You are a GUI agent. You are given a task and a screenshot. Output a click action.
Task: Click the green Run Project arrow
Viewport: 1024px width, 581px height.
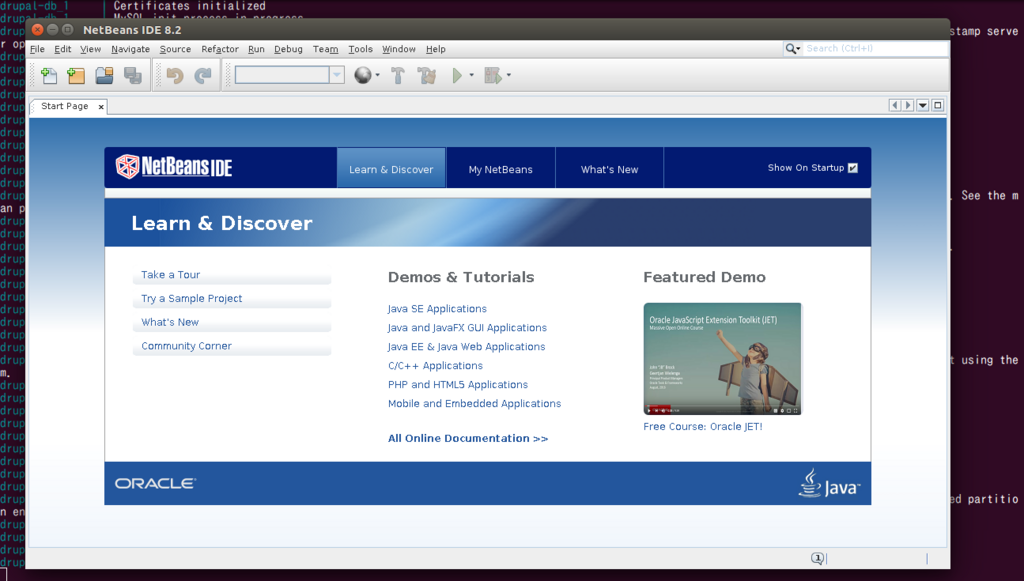click(x=457, y=76)
